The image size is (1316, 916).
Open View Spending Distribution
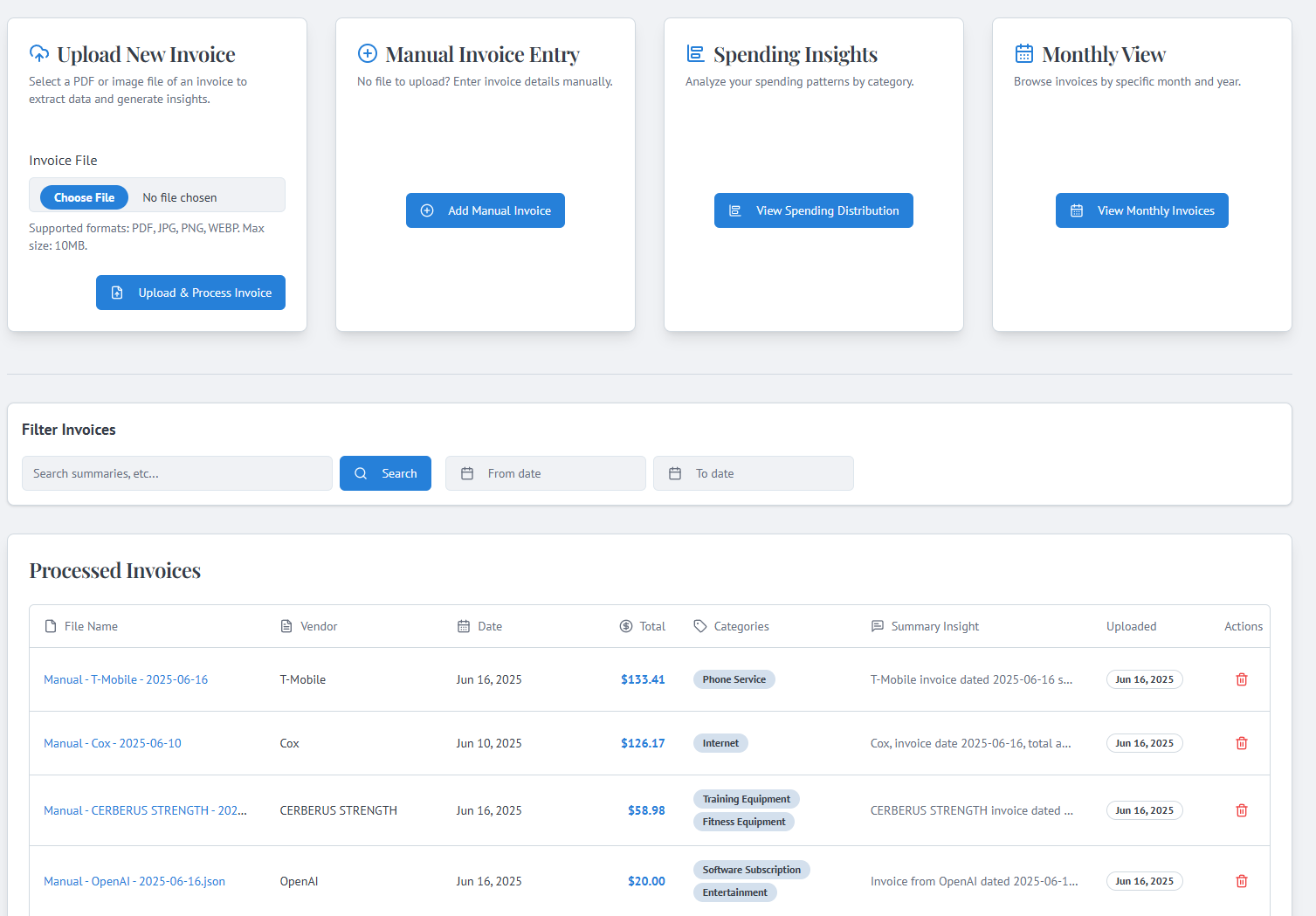814,210
